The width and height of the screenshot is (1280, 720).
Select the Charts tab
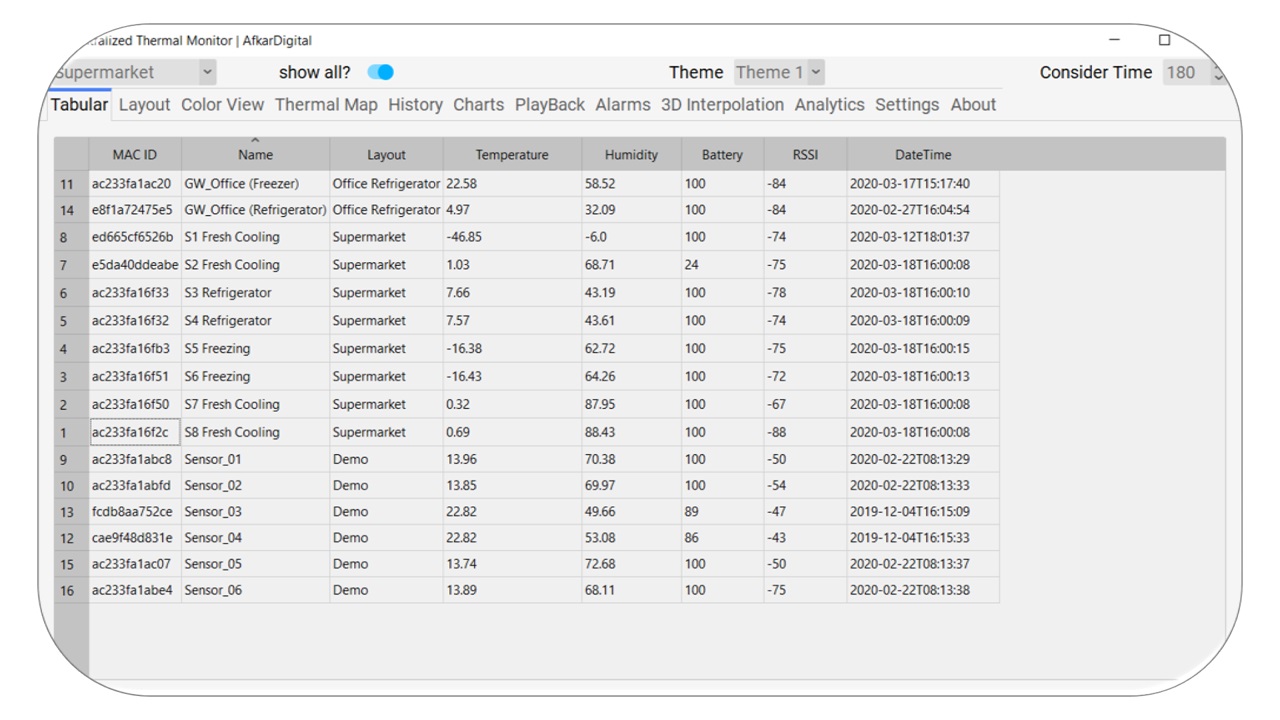[478, 105]
